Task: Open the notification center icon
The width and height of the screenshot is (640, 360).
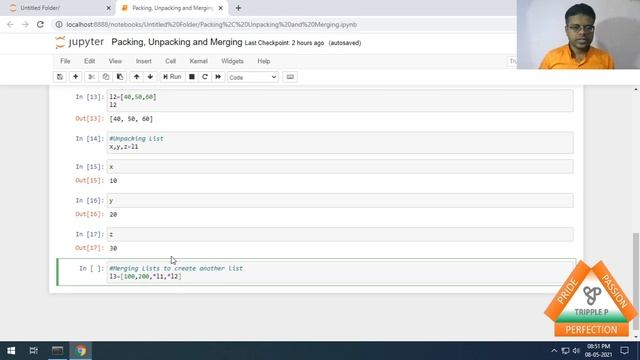Action: tap(624, 351)
